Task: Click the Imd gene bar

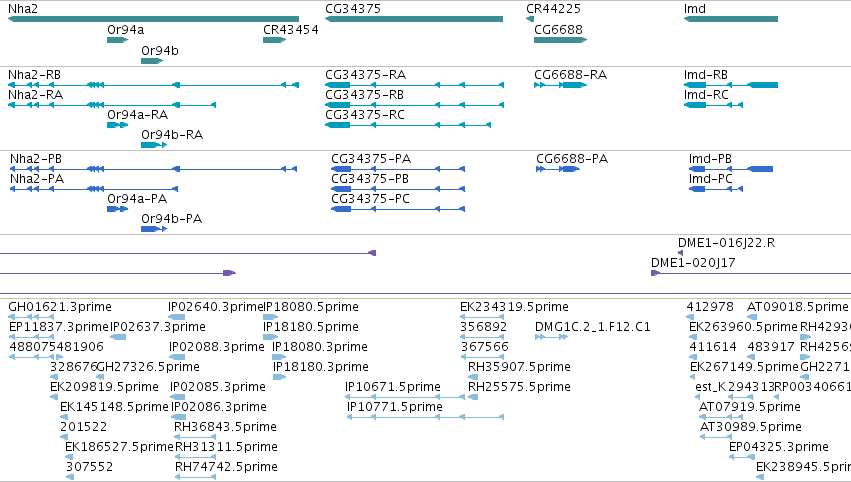Action: pyautogui.click(x=731, y=19)
